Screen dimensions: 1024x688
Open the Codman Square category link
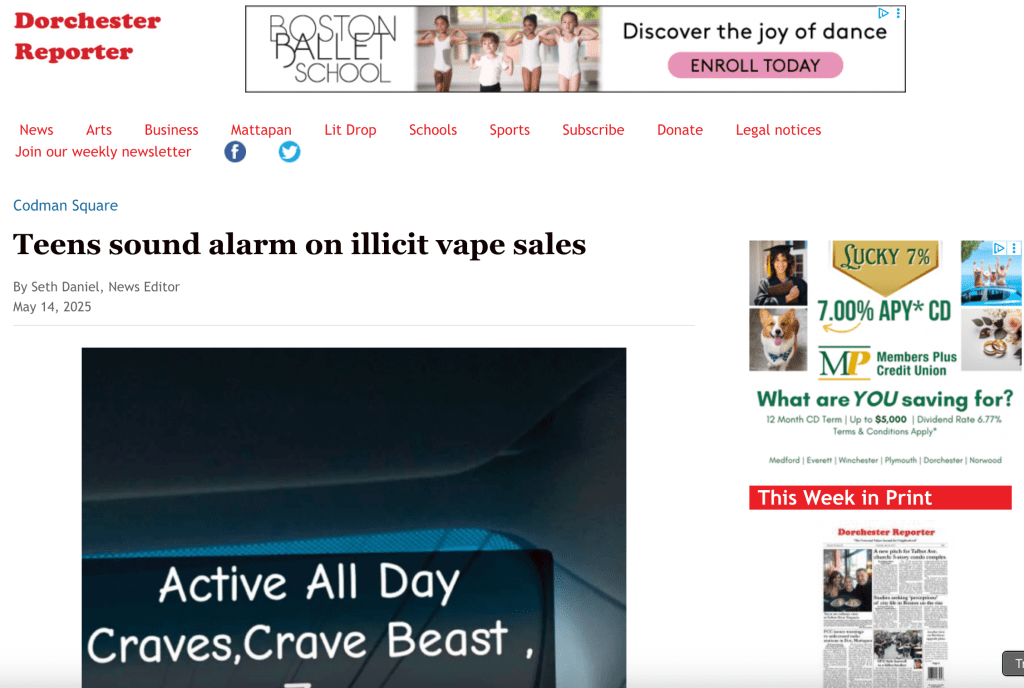65,206
